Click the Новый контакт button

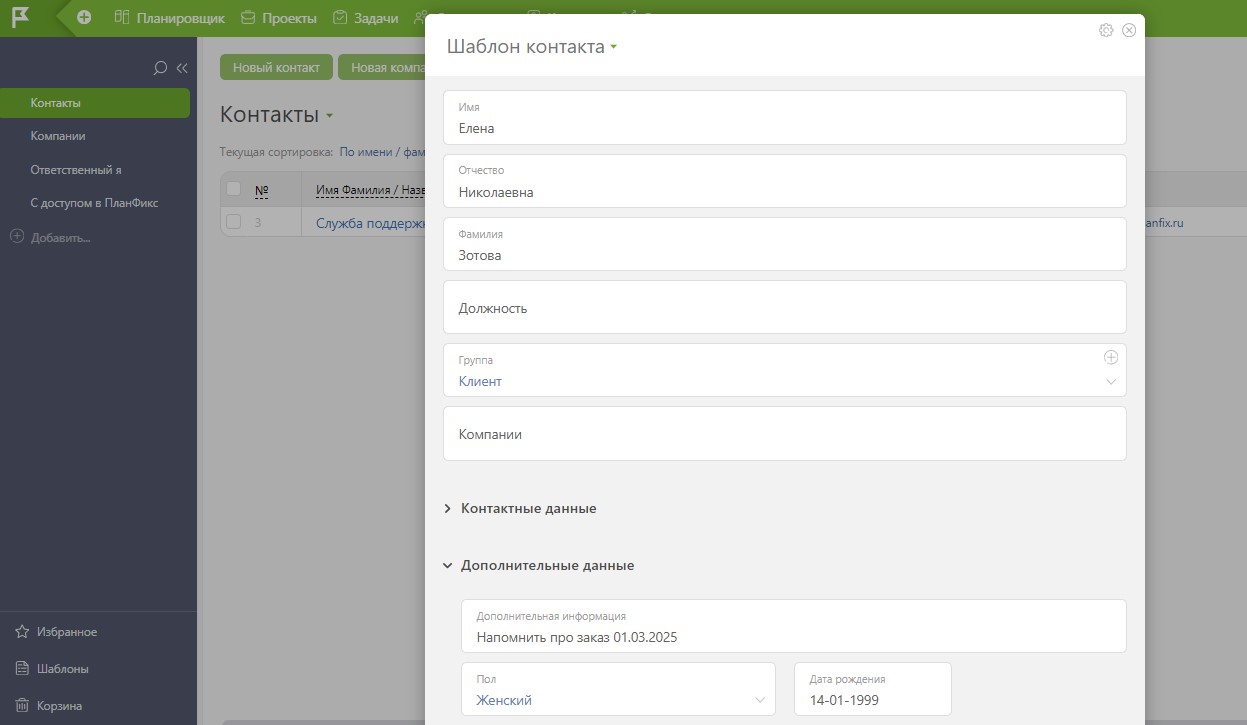point(276,67)
